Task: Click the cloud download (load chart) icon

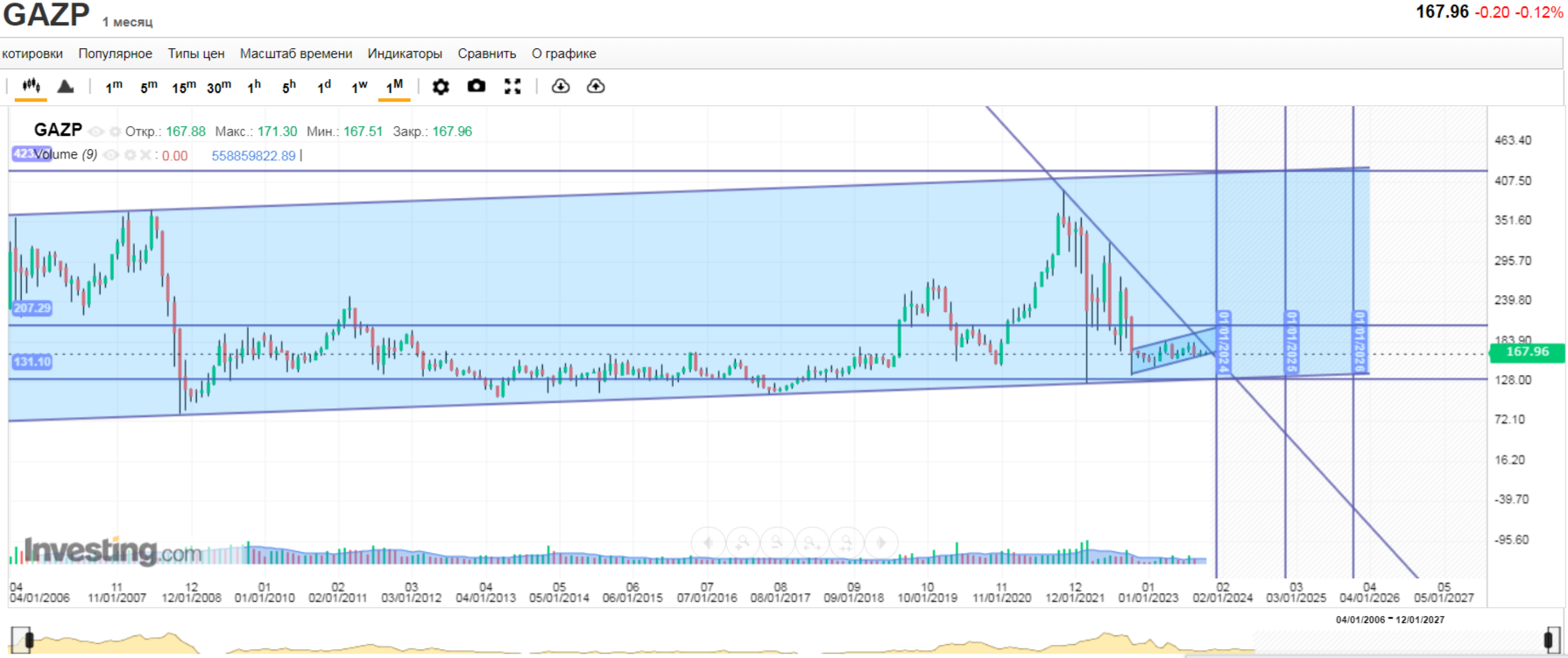Action: pos(561,86)
